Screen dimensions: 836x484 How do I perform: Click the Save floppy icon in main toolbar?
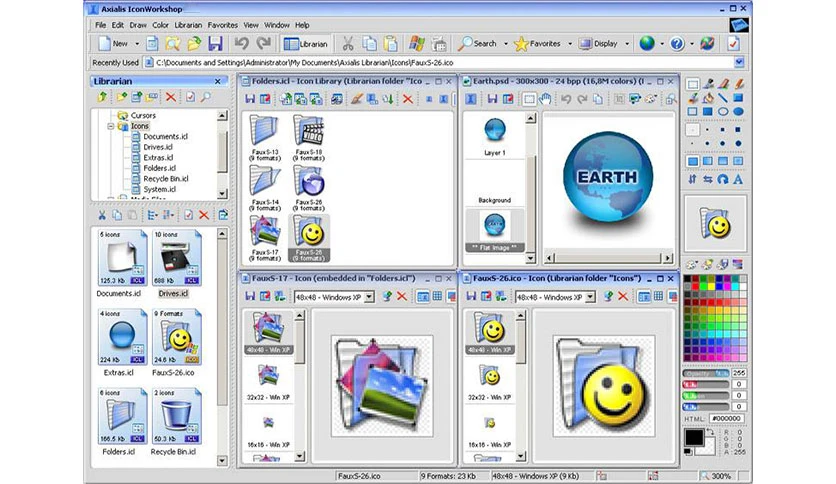click(x=215, y=44)
